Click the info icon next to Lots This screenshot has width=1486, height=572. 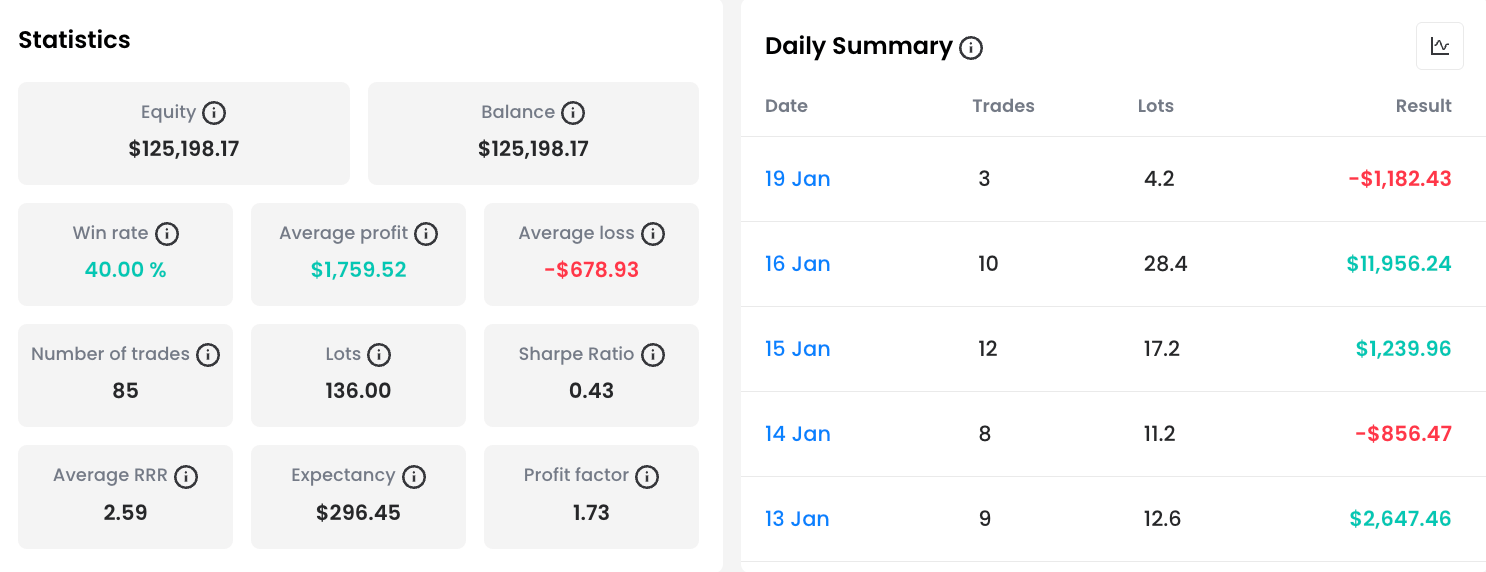coord(379,355)
